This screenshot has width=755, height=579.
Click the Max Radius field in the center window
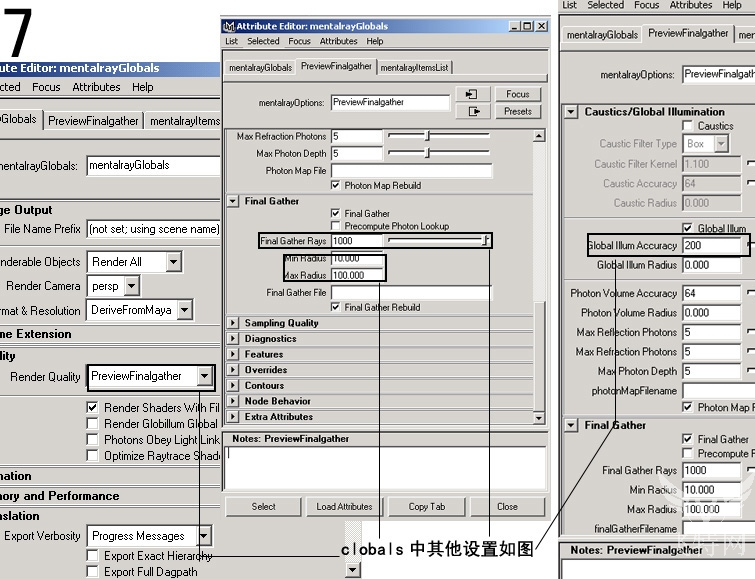coord(357,275)
